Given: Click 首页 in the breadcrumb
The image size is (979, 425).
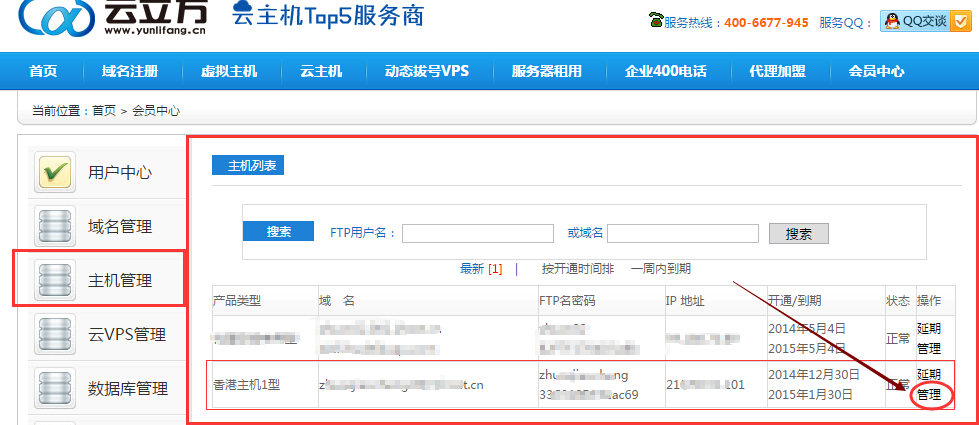Looking at the screenshot, I should tap(104, 111).
